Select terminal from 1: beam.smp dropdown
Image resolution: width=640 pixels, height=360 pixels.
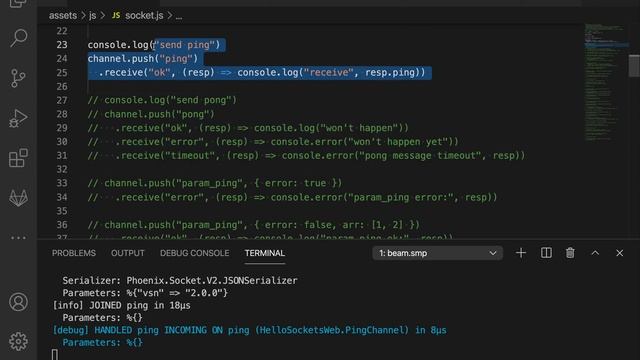pyautogui.click(x=438, y=253)
